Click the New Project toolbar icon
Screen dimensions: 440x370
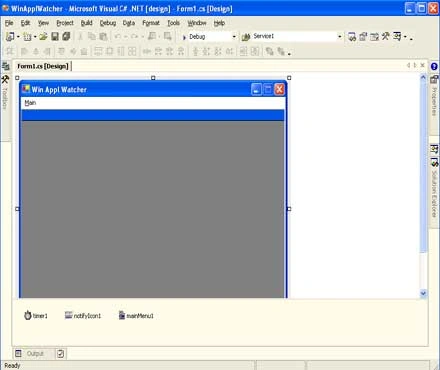[10, 36]
